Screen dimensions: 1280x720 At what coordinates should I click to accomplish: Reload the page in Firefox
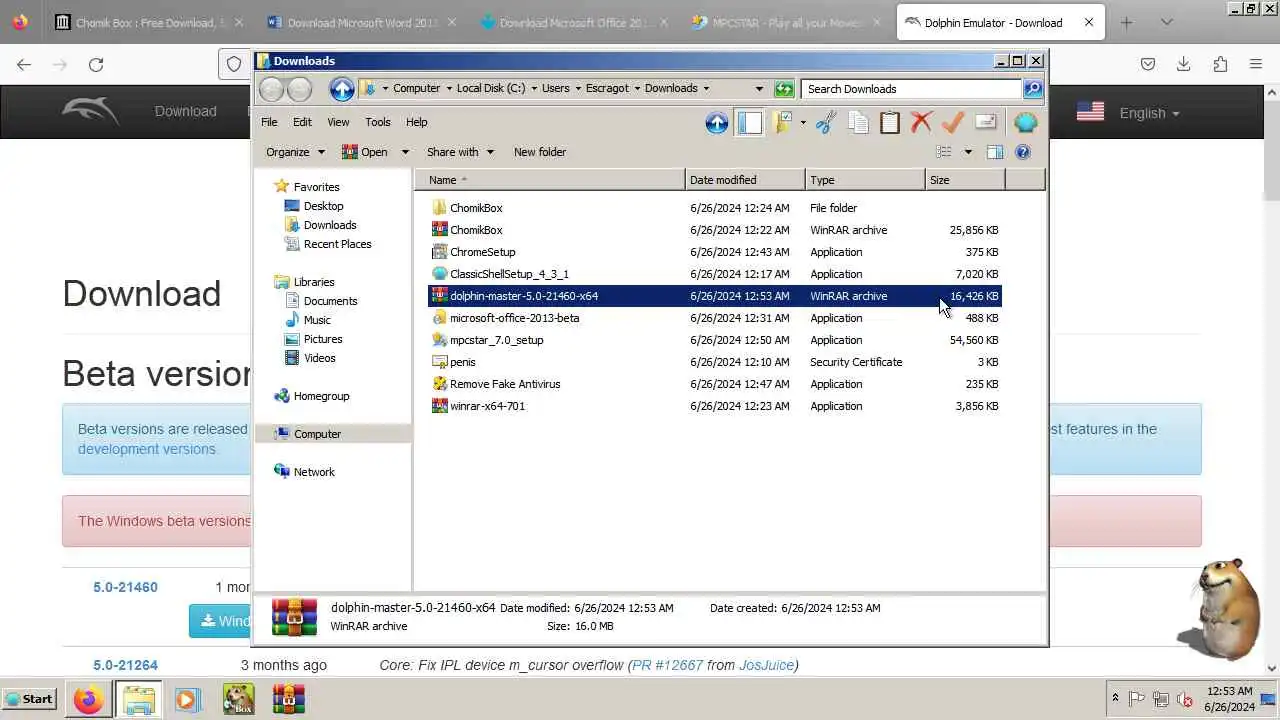pos(96,64)
